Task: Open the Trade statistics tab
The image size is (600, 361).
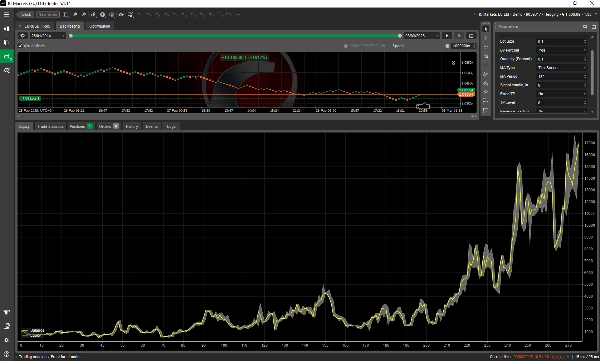Action: pos(50,126)
